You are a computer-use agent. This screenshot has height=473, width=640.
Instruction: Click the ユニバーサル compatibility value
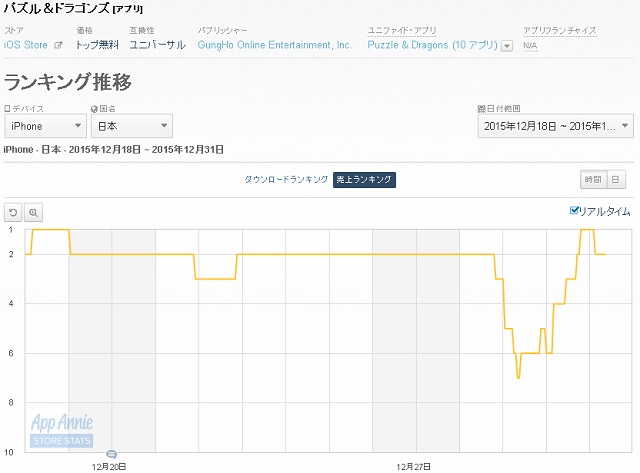point(158,45)
